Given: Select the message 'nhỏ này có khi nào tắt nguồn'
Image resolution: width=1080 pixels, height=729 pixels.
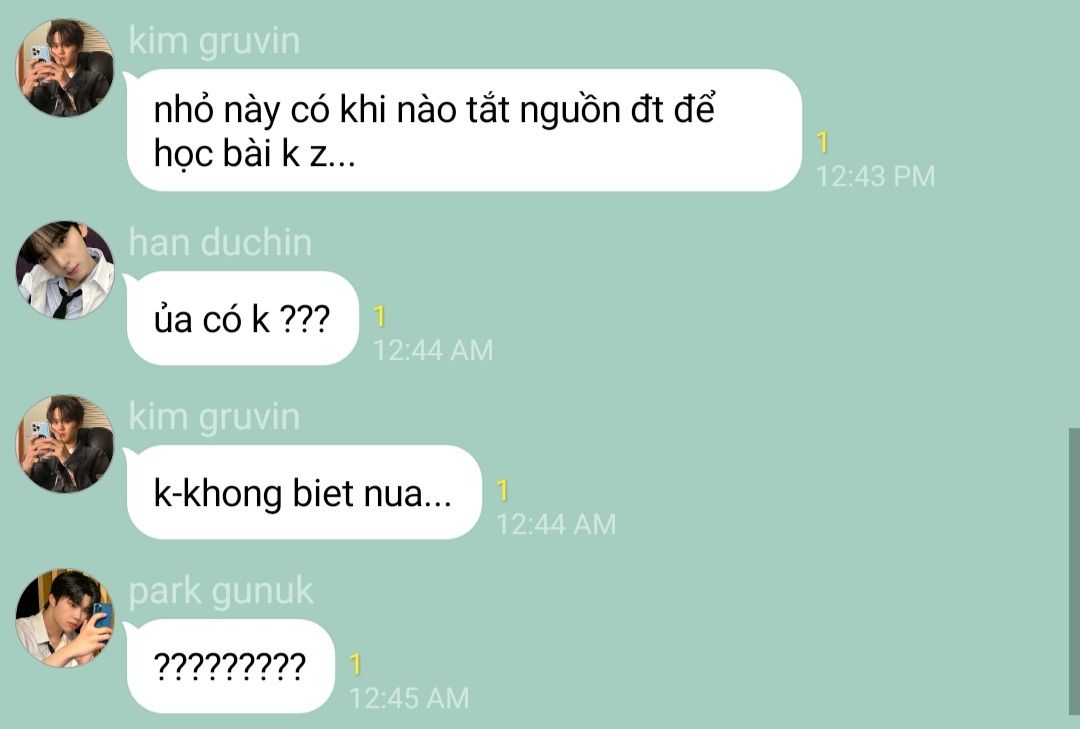Looking at the screenshot, I should (464, 130).
